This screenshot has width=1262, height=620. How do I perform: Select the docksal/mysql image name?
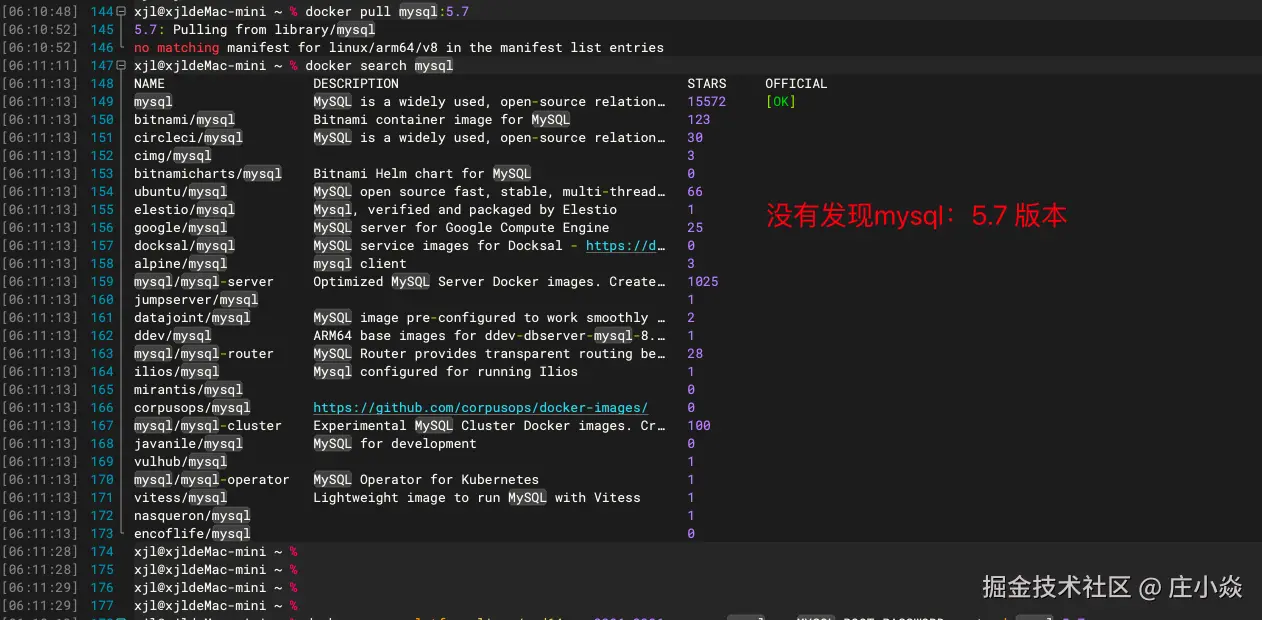coord(184,246)
